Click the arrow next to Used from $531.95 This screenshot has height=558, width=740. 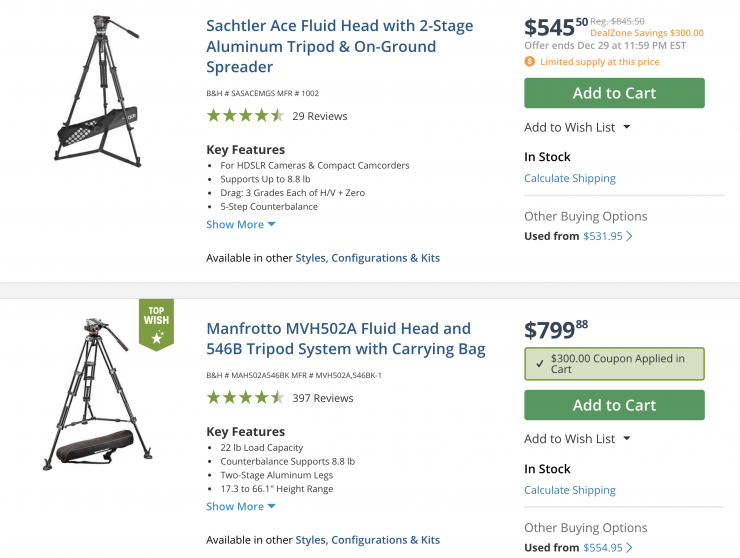629,237
